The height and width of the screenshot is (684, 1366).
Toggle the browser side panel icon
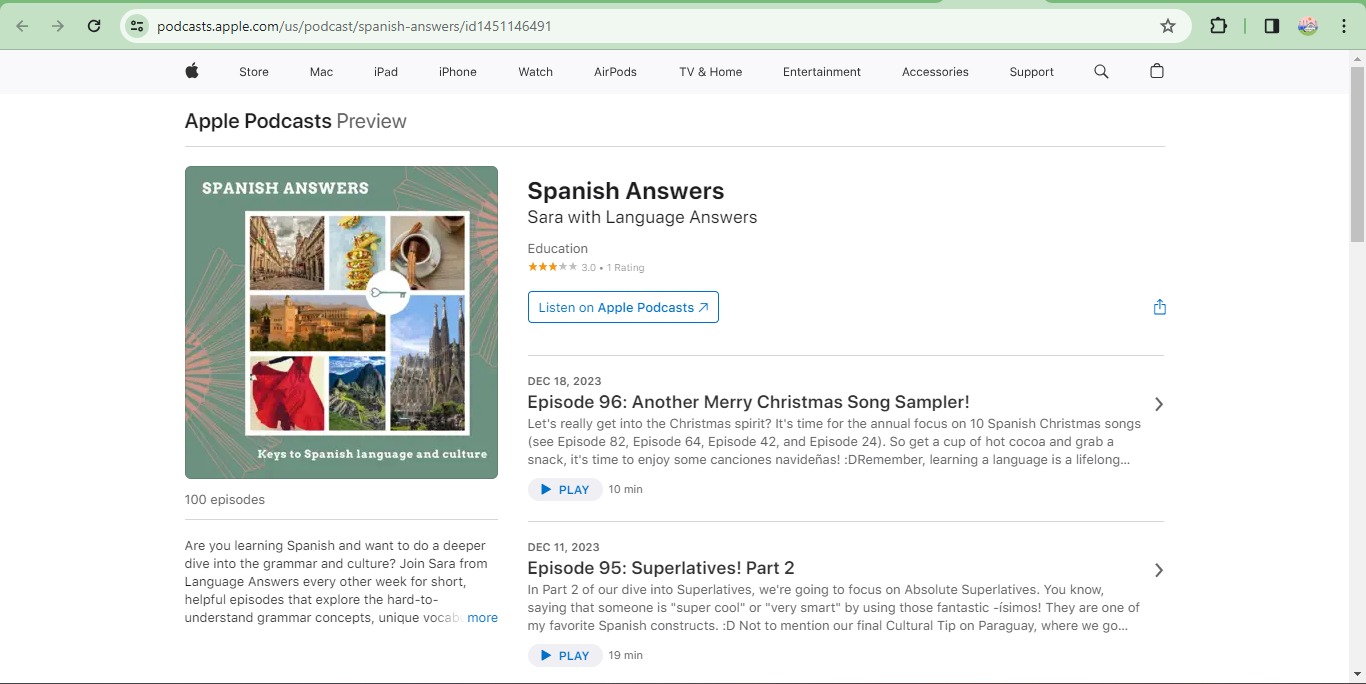(1272, 26)
